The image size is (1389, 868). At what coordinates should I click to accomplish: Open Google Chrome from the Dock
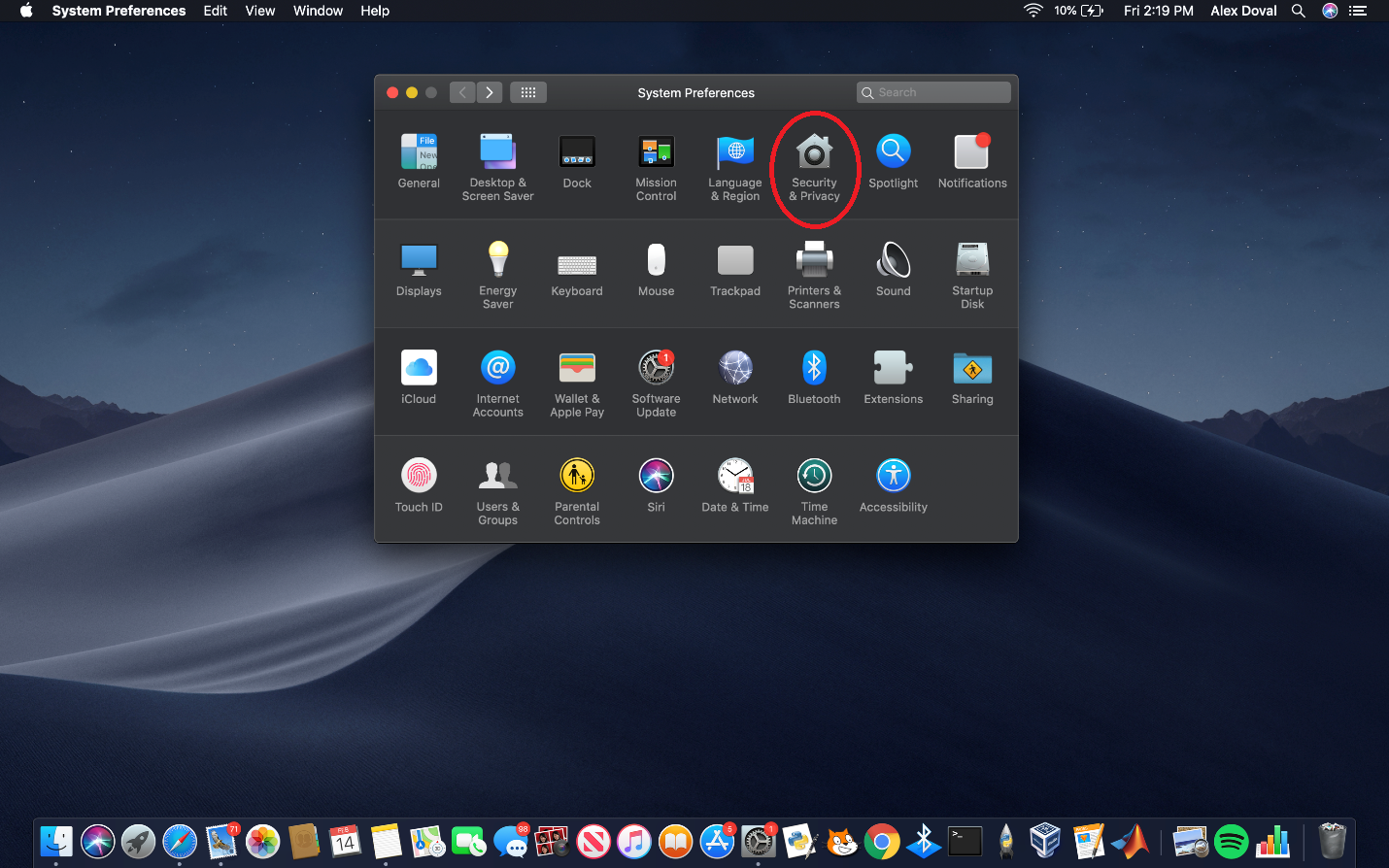click(882, 841)
